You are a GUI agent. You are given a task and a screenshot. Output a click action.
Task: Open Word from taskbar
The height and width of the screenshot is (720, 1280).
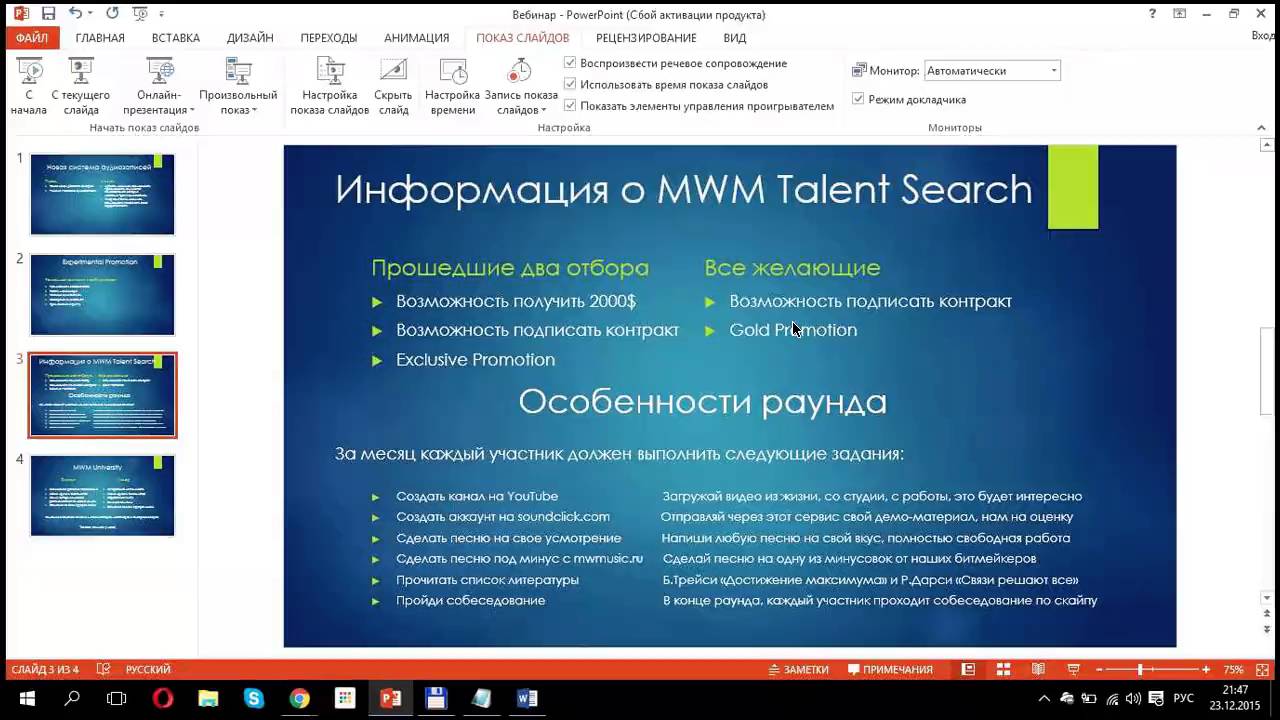pos(527,699)
